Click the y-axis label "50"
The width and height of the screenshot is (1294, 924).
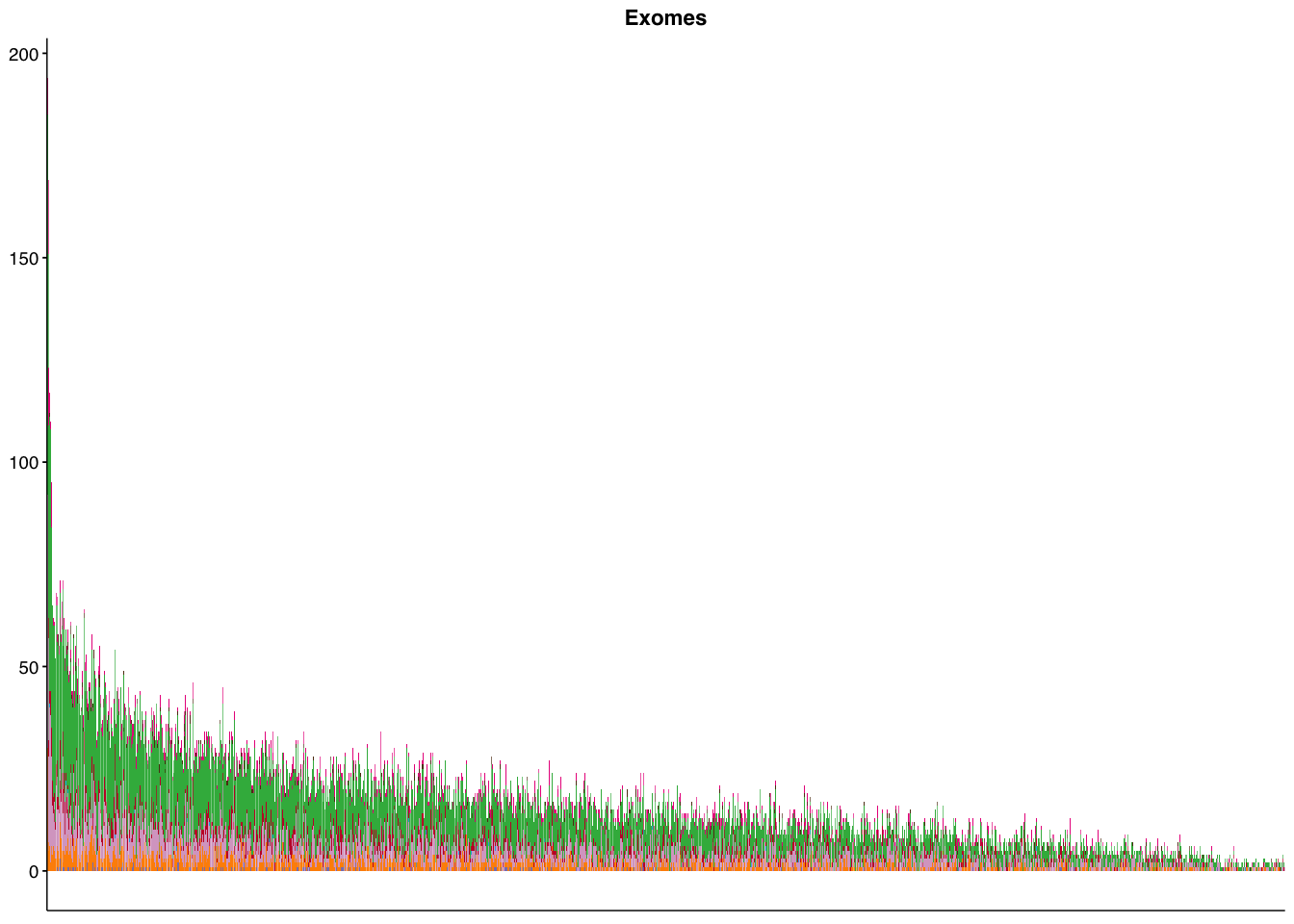click(x=27, y=667)
